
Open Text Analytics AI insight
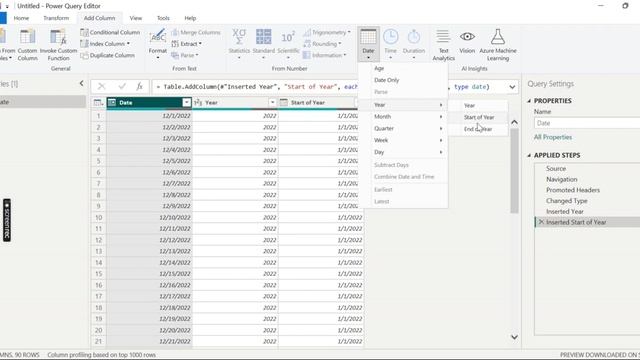pyautogui.click(x=443, y=45)
